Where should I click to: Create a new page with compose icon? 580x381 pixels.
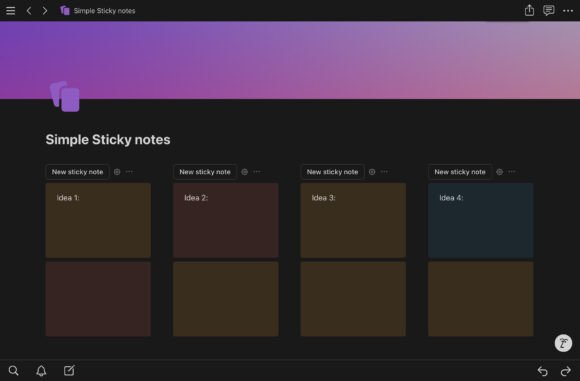(69, 370)
